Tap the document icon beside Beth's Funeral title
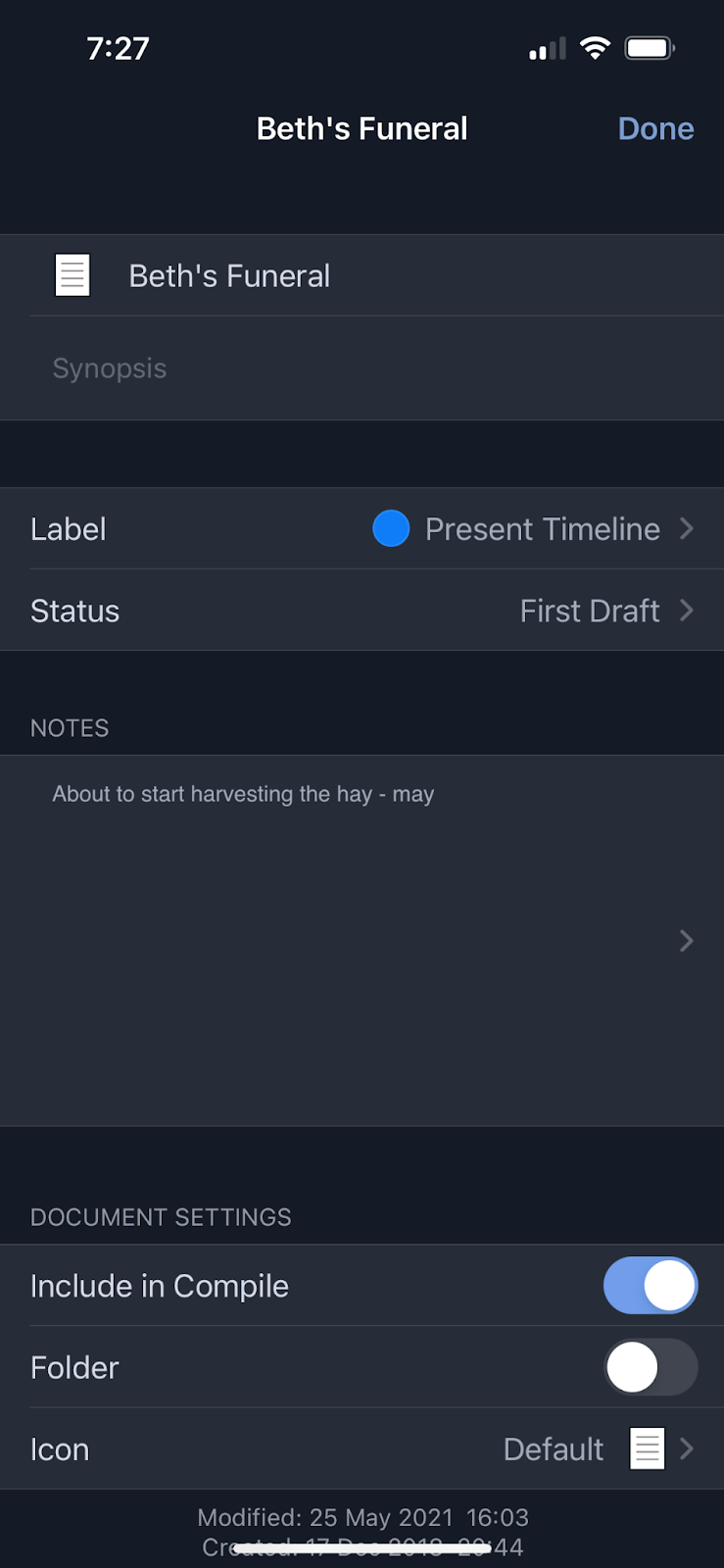 click(x=72, y=275)
